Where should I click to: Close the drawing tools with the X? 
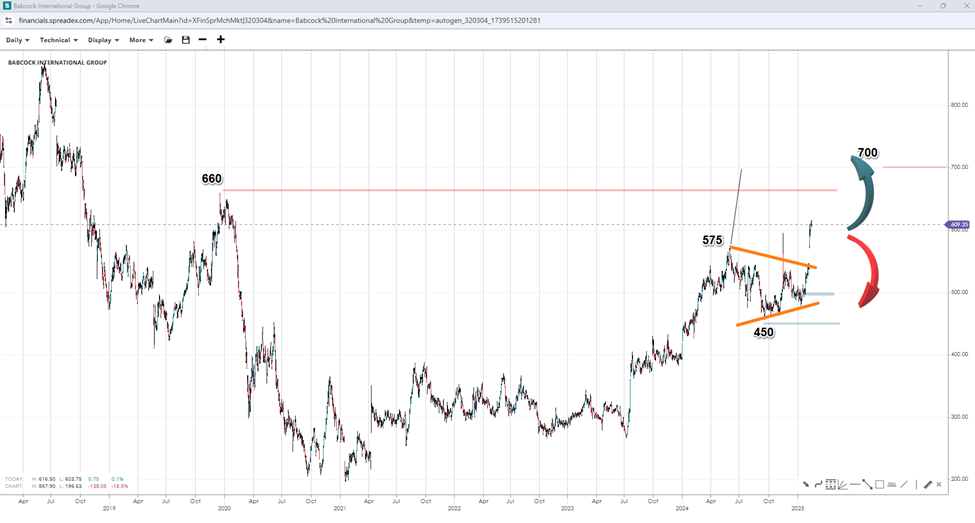pyautogui.click(x=939, y=484)
